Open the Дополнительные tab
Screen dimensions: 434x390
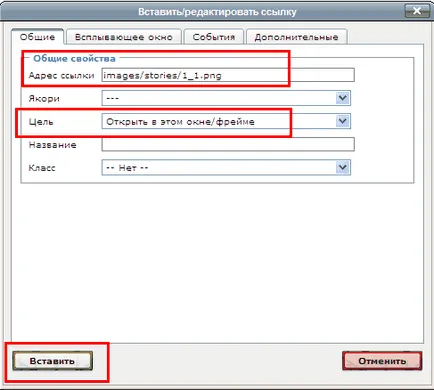296,37
